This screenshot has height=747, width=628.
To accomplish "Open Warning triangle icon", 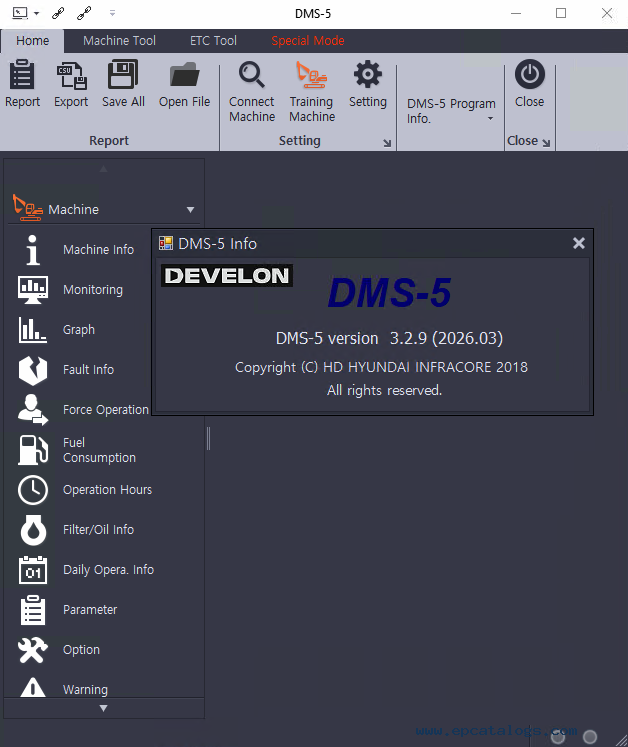I will [32, 688].
